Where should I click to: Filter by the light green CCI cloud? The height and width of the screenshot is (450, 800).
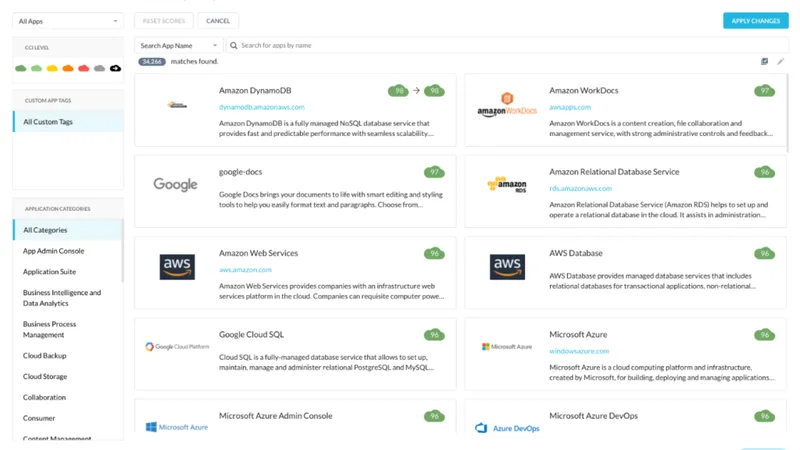[x=36, y=68]
